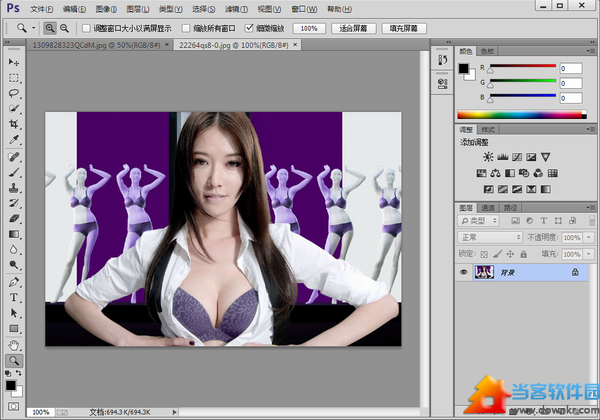Click the 适合屏幕 button

point(353,28)
